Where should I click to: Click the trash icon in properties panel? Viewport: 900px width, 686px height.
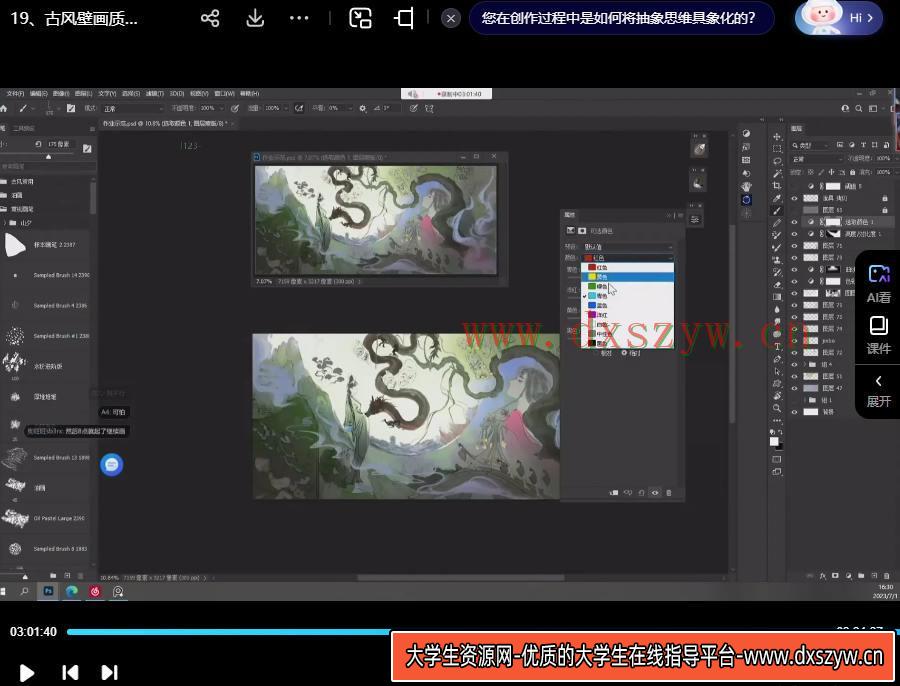669,493
